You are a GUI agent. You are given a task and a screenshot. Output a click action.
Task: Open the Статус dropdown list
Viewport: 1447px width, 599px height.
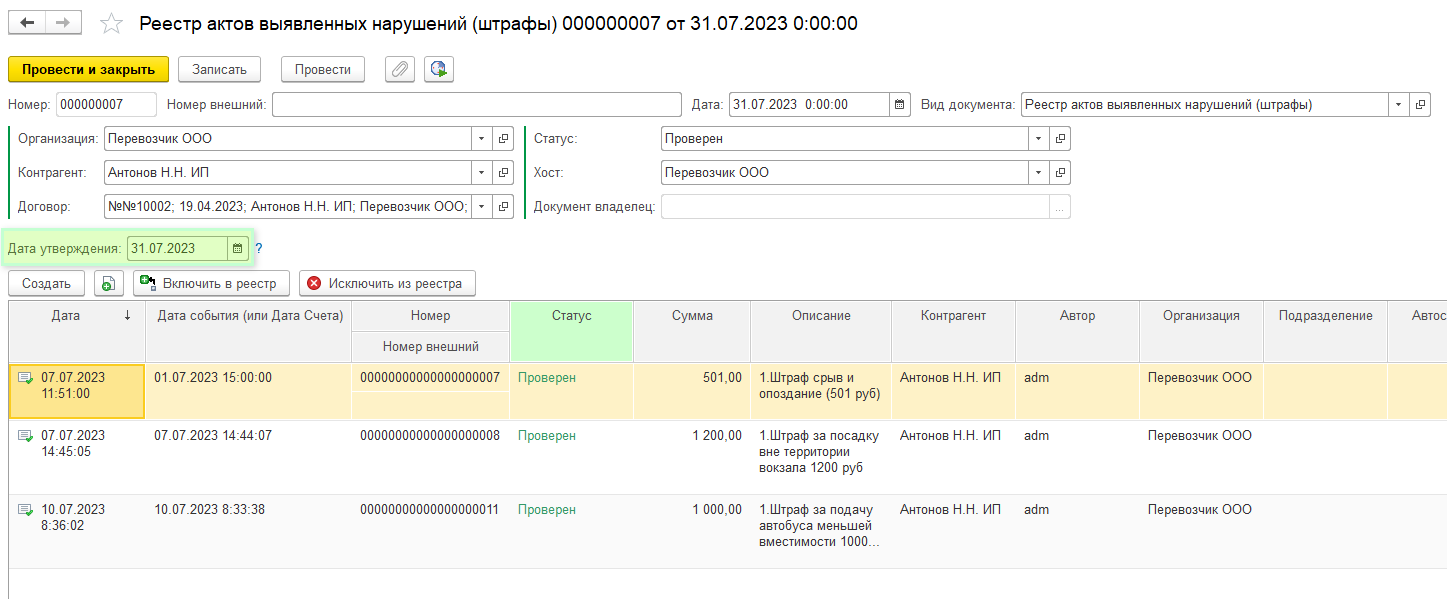(1039, 139)
